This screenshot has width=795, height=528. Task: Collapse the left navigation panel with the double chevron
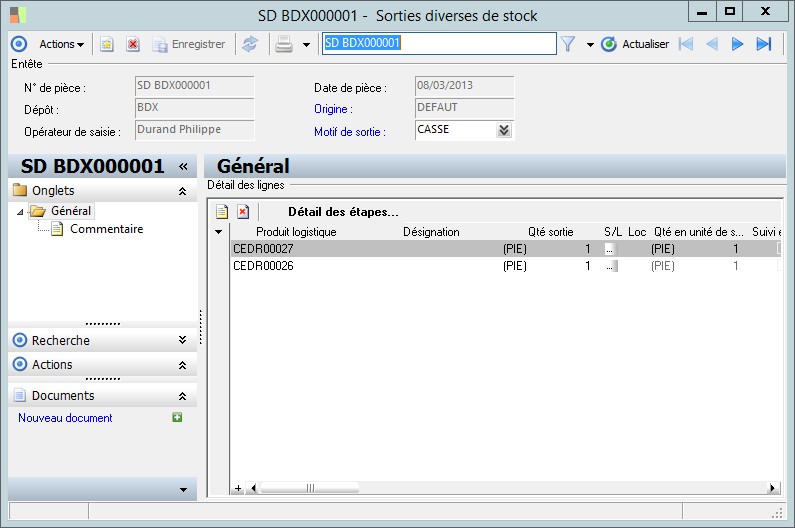point(184,166)
